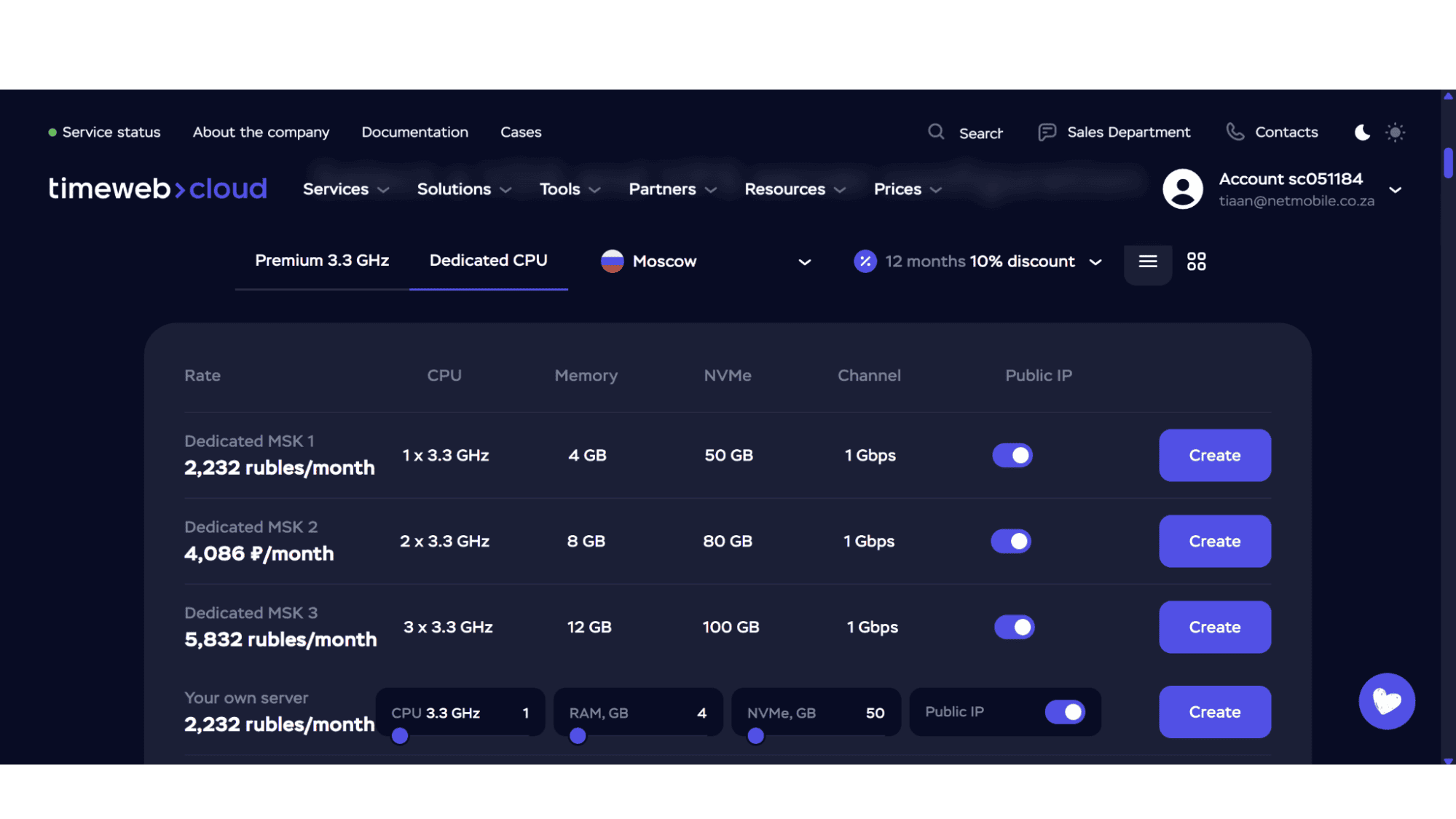
Task: Select the grid view icon
Action: (1197, 261)
